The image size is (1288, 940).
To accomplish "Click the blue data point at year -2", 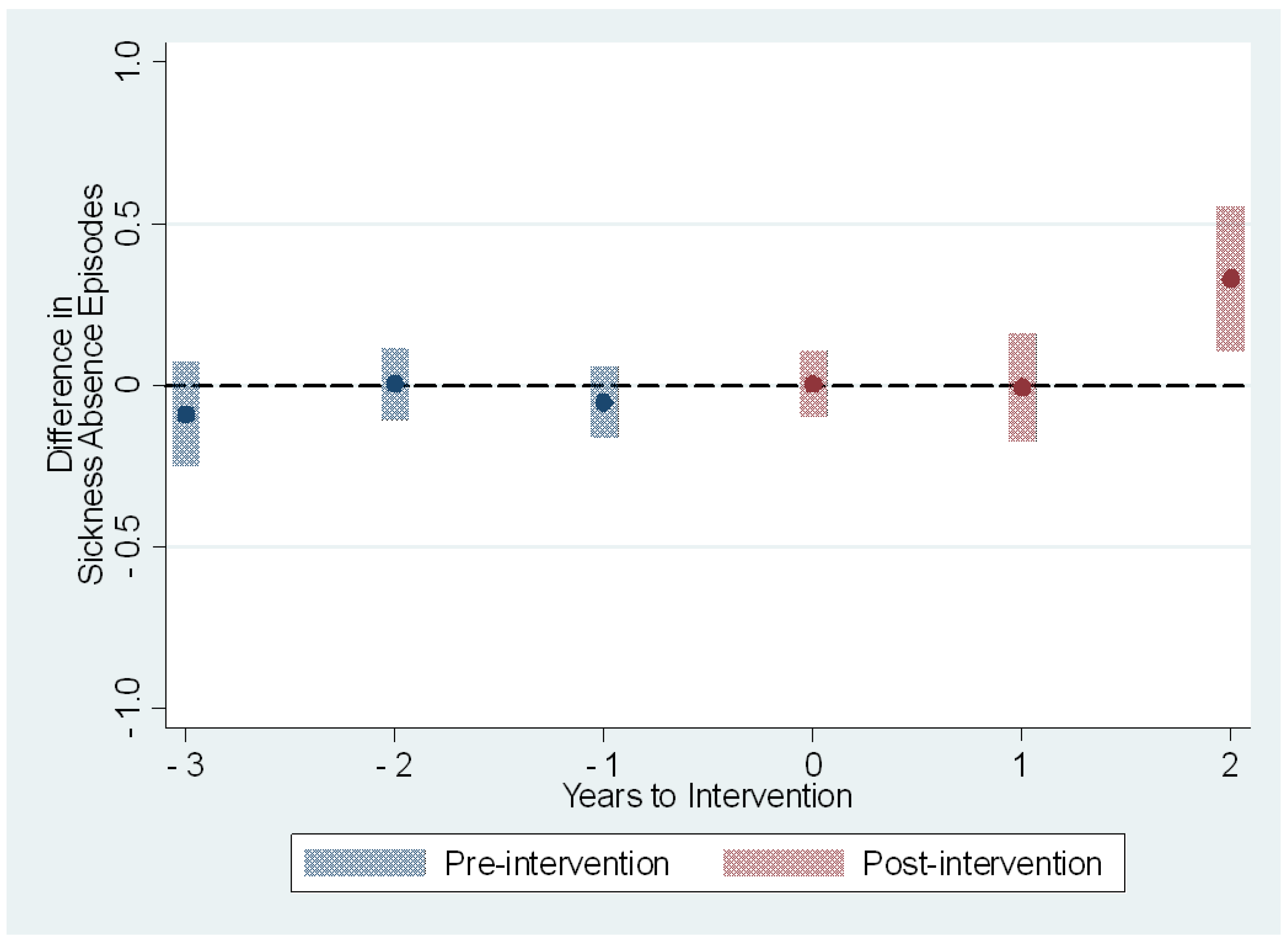I will click(x=395, y=383).
